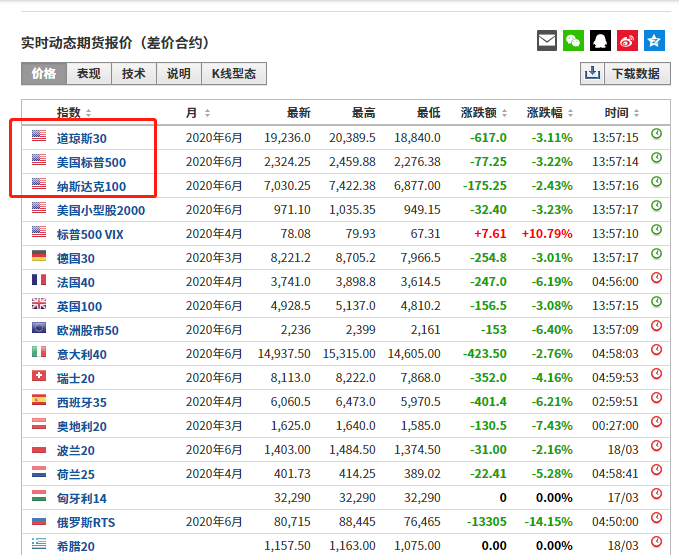Image resolution: width=679 pixels, height=555 pixels.
Task: Click the green clock icon for 德国30
Action: (656, 254)
